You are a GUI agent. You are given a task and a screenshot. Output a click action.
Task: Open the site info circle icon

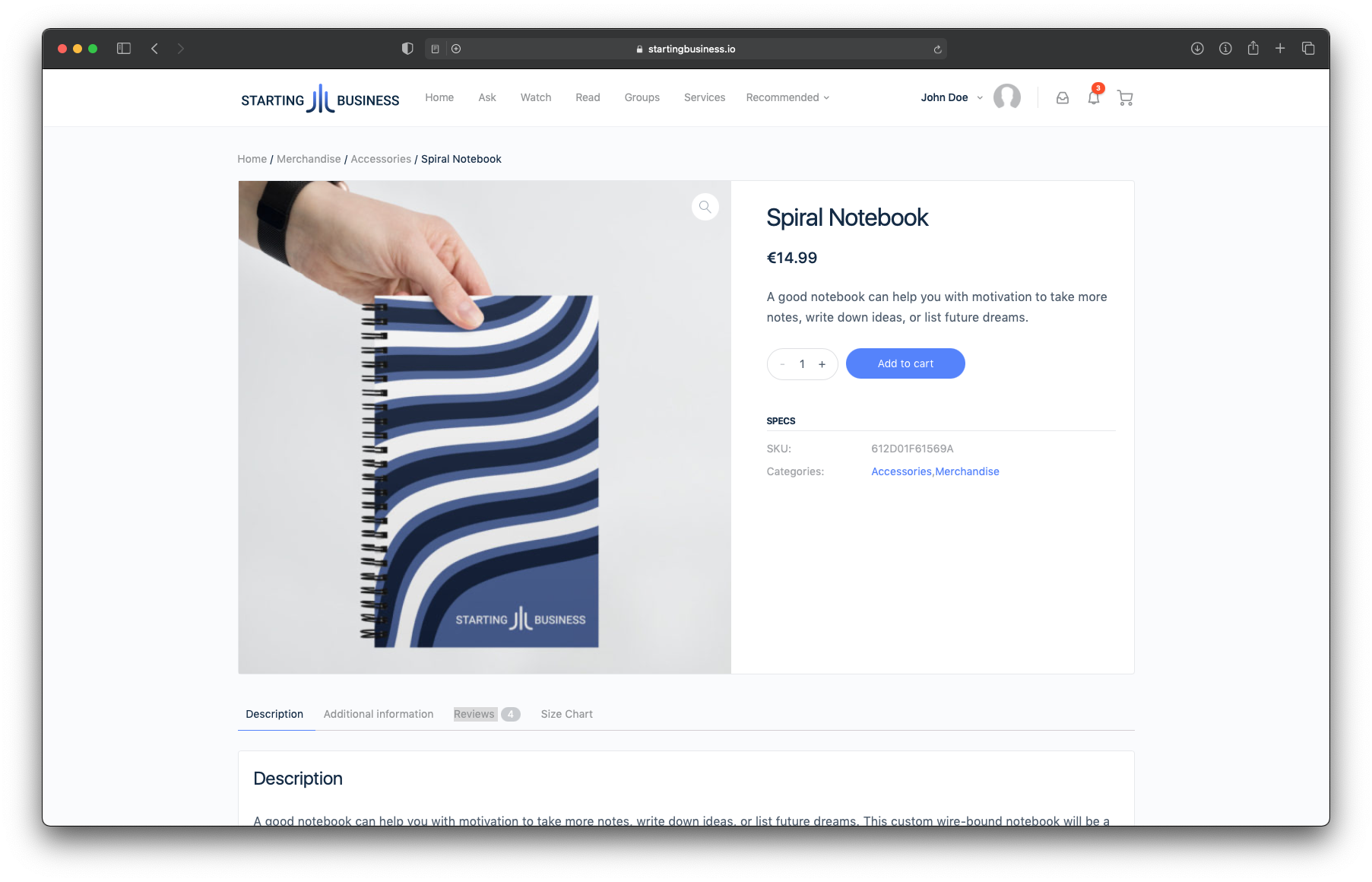point(1225,49)
